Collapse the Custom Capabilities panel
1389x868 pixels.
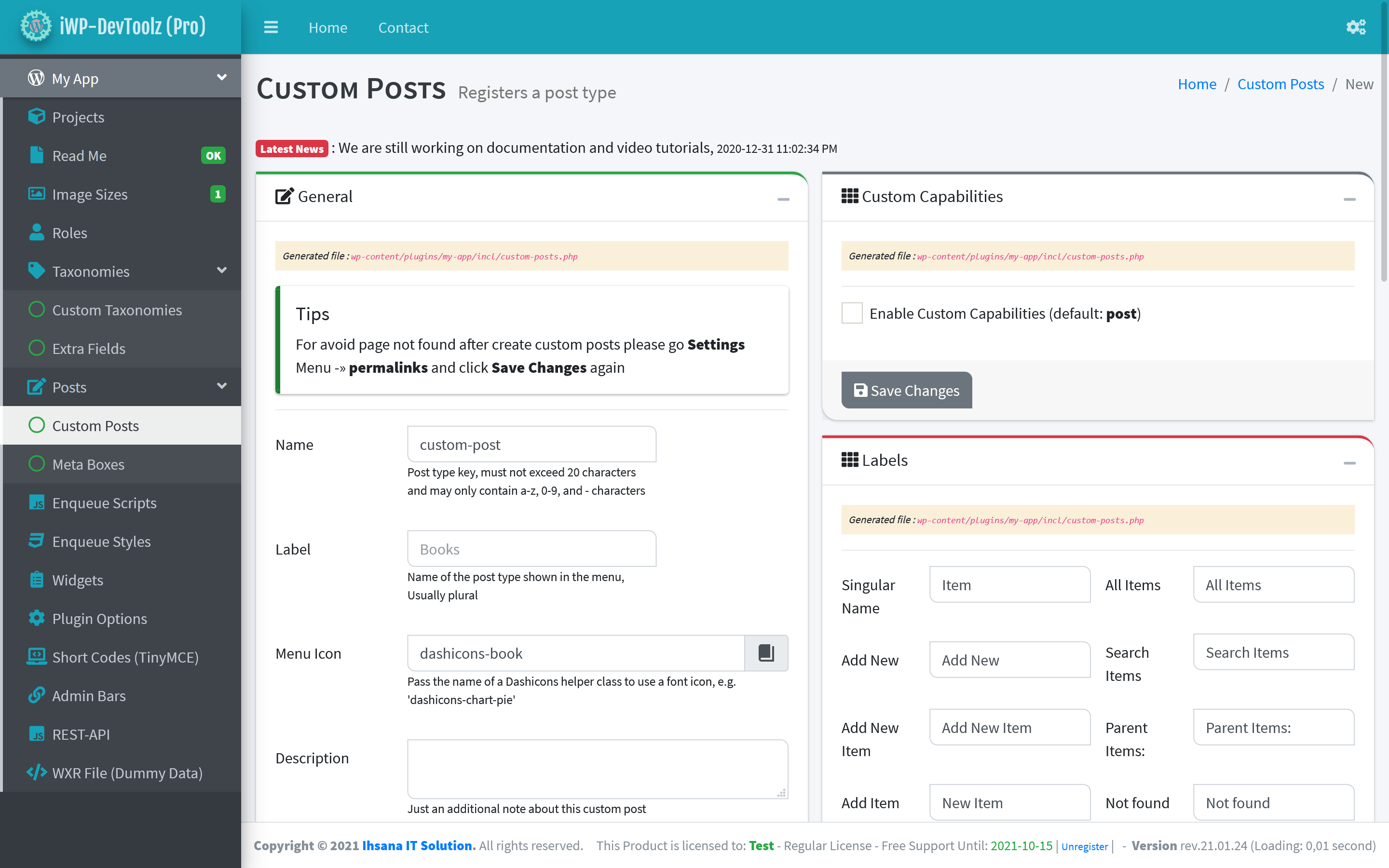point(1349,199)
